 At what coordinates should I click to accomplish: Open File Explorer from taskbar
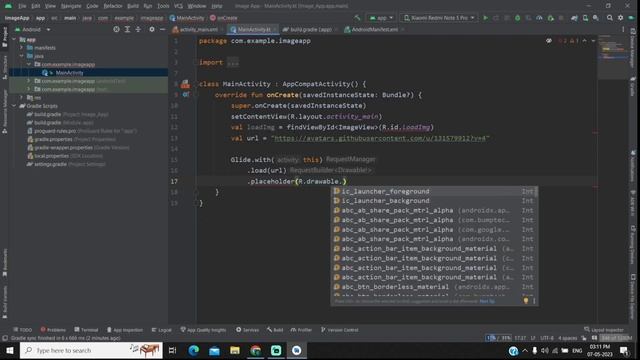[x=235, y=350]
